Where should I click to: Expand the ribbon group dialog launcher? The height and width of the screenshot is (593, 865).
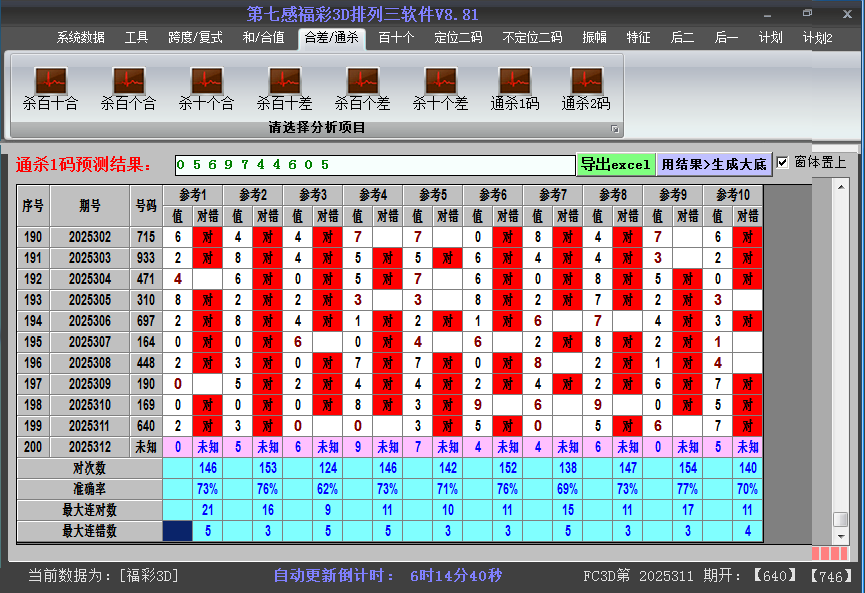(x=615, y=129)
